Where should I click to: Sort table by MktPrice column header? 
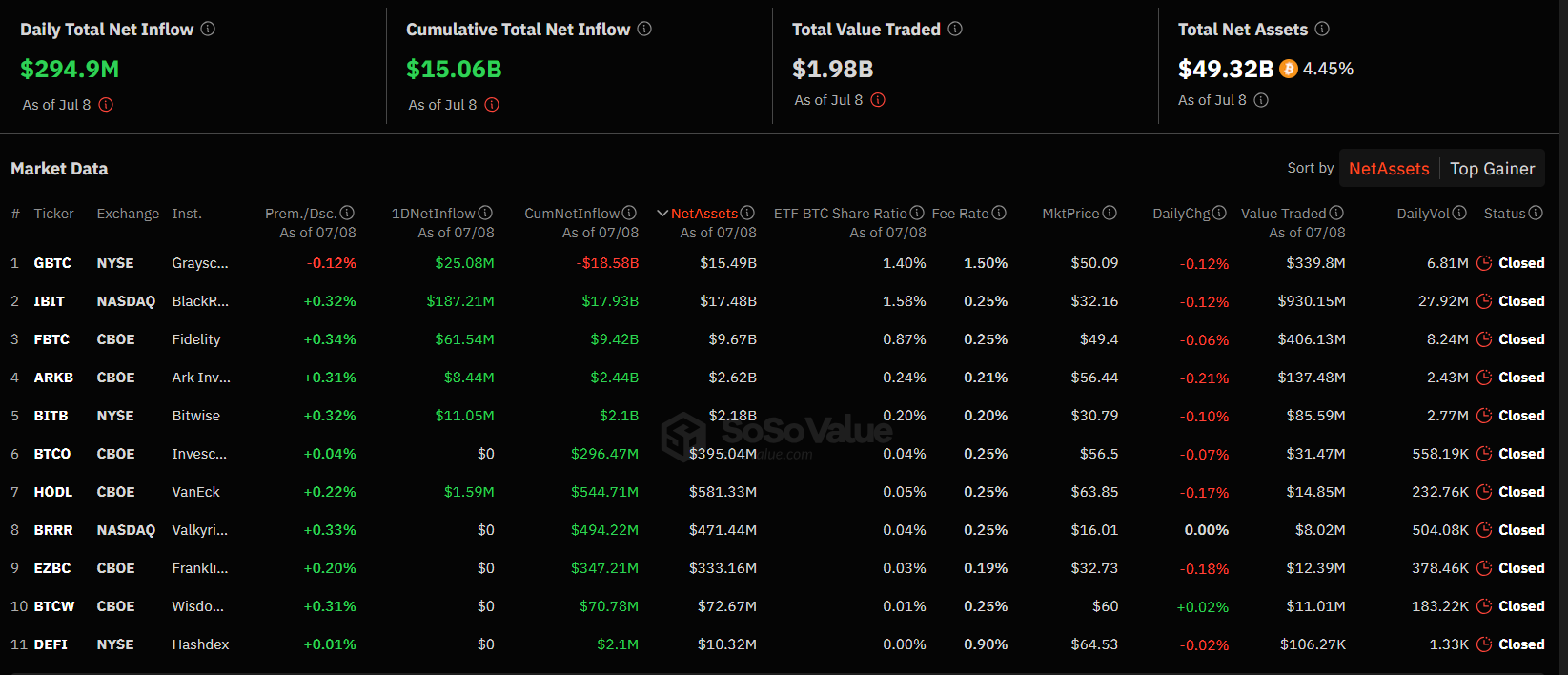click(x=1070, y=214)
